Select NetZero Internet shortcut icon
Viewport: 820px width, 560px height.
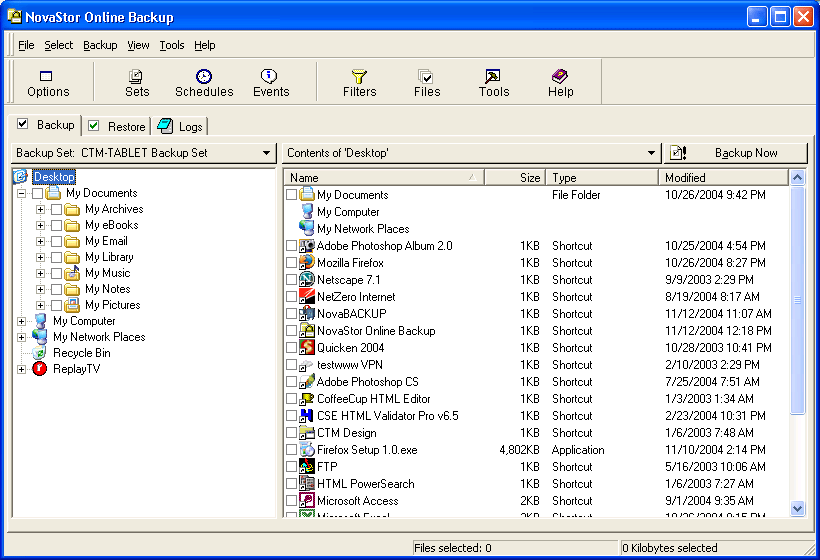pos(306,296)
